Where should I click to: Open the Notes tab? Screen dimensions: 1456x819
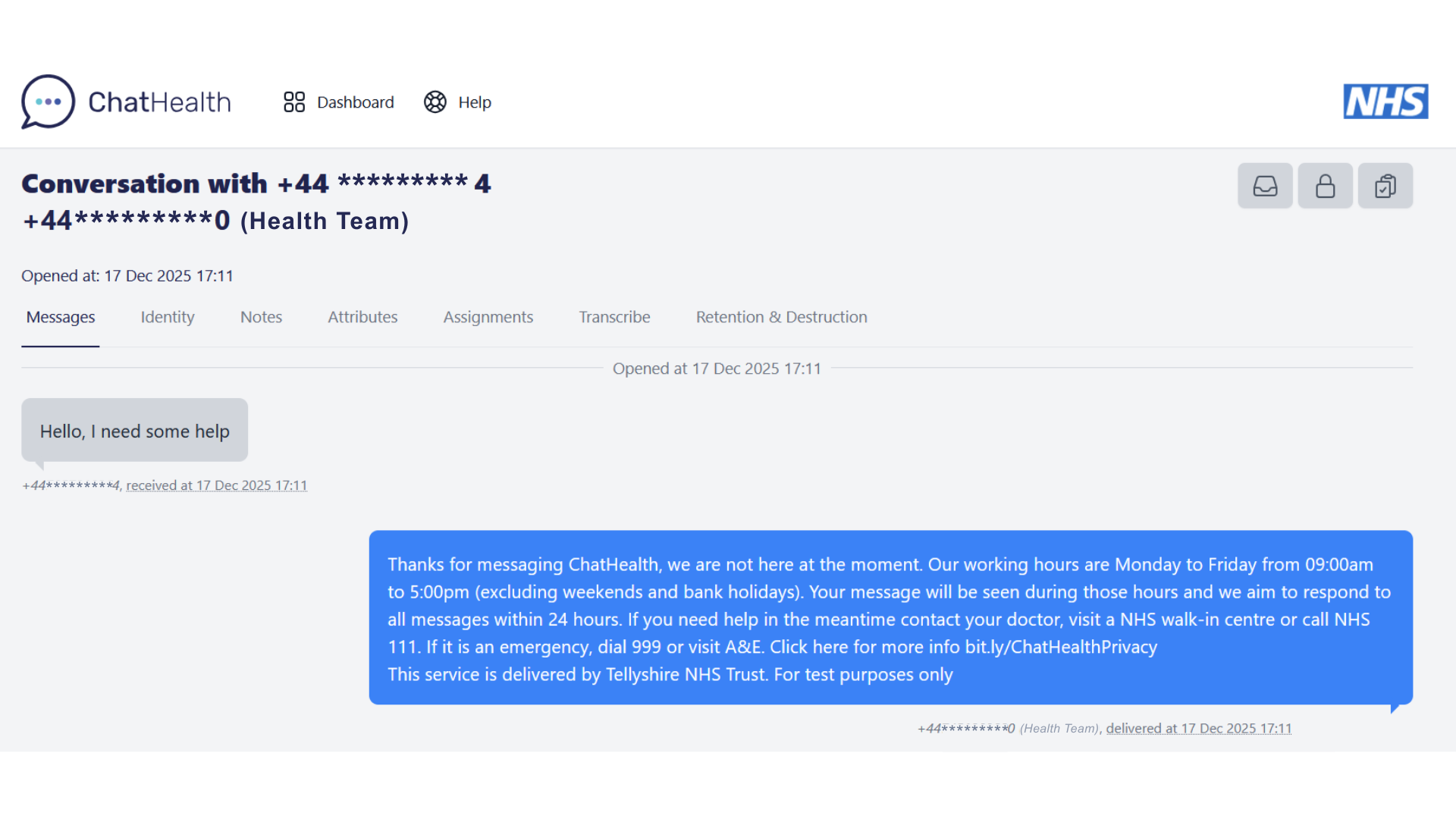(x=261, y=317)
